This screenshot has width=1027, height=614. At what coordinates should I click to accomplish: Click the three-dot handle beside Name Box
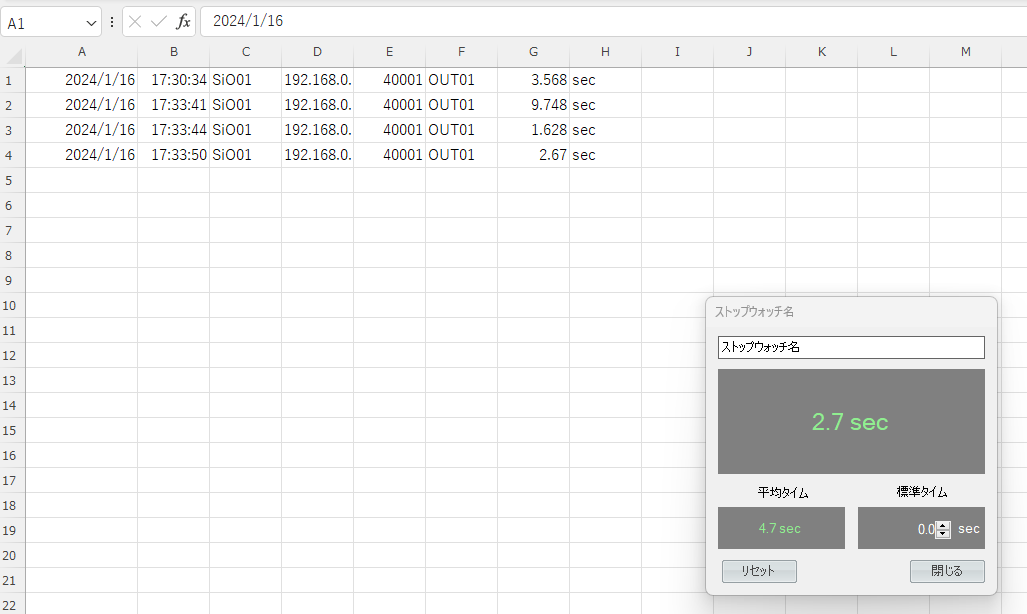112,21
